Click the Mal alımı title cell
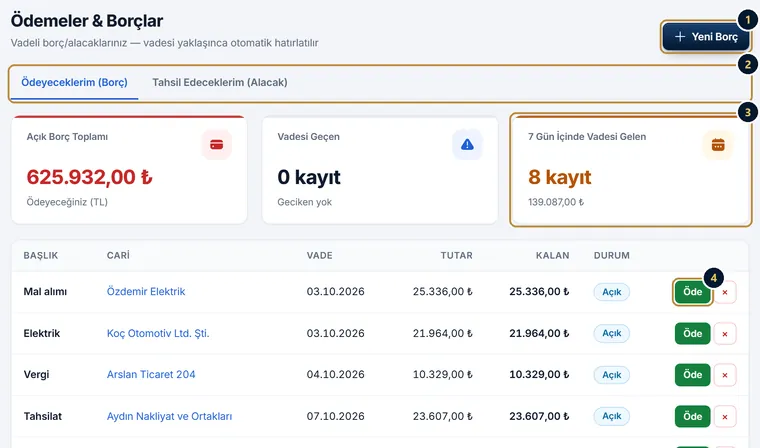 point(45,291)
